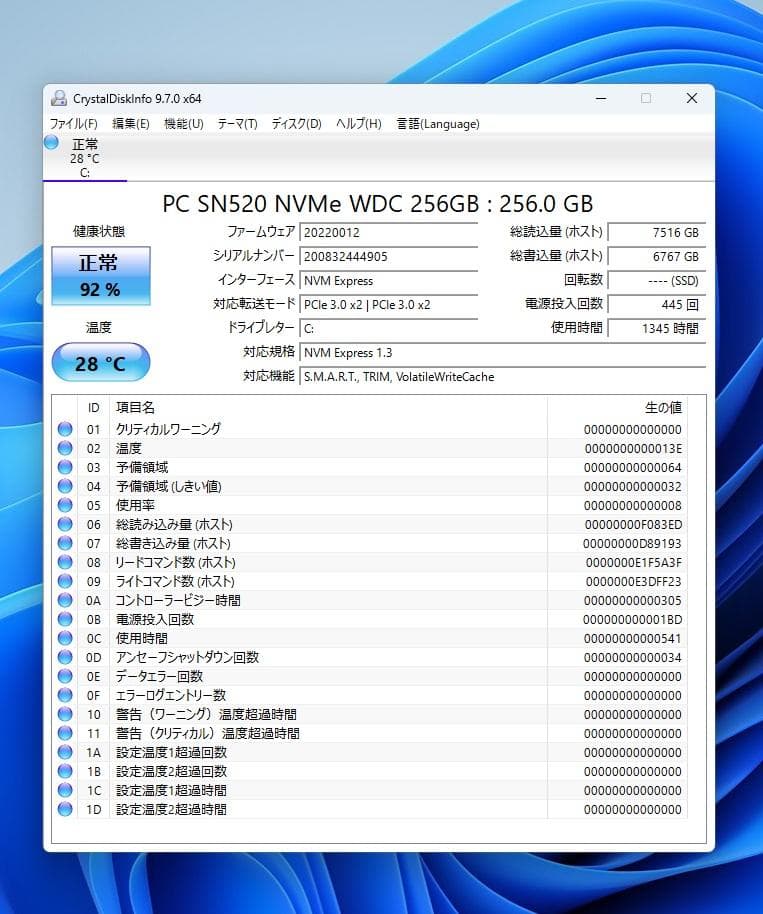Viewport: 763px width, 914px height.
Task: Click the status orb for row 1C 設定温度1超過時間
Action: point(65,790)
